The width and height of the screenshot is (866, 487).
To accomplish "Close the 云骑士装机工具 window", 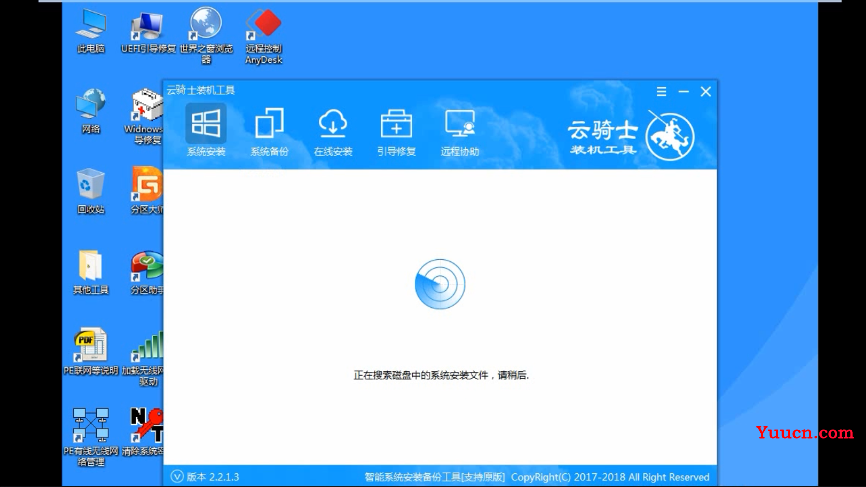I will pyautogui.click(x=706, y=92).
